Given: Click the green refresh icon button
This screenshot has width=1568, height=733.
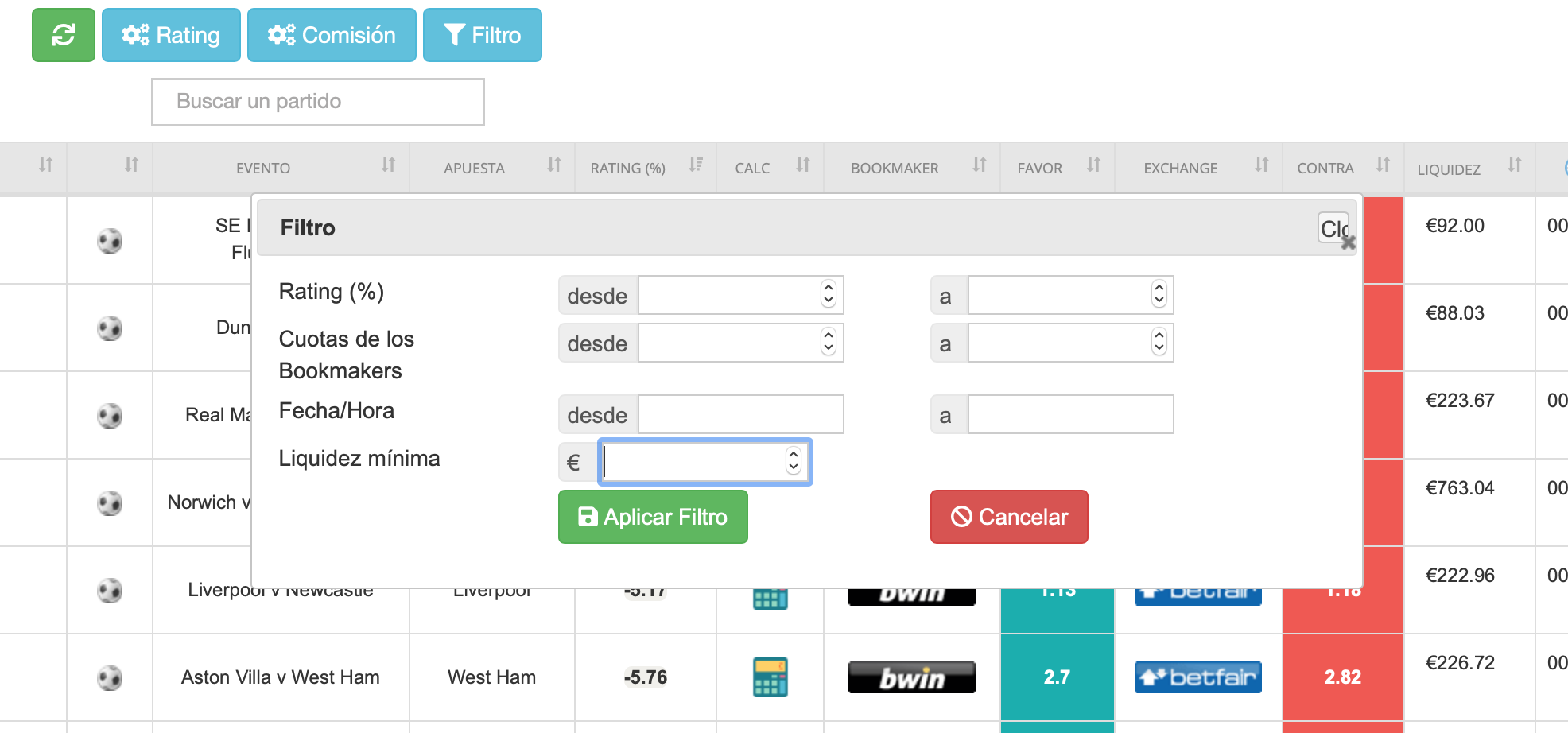Looking at the screenshot, I should (x=63, y=35).
